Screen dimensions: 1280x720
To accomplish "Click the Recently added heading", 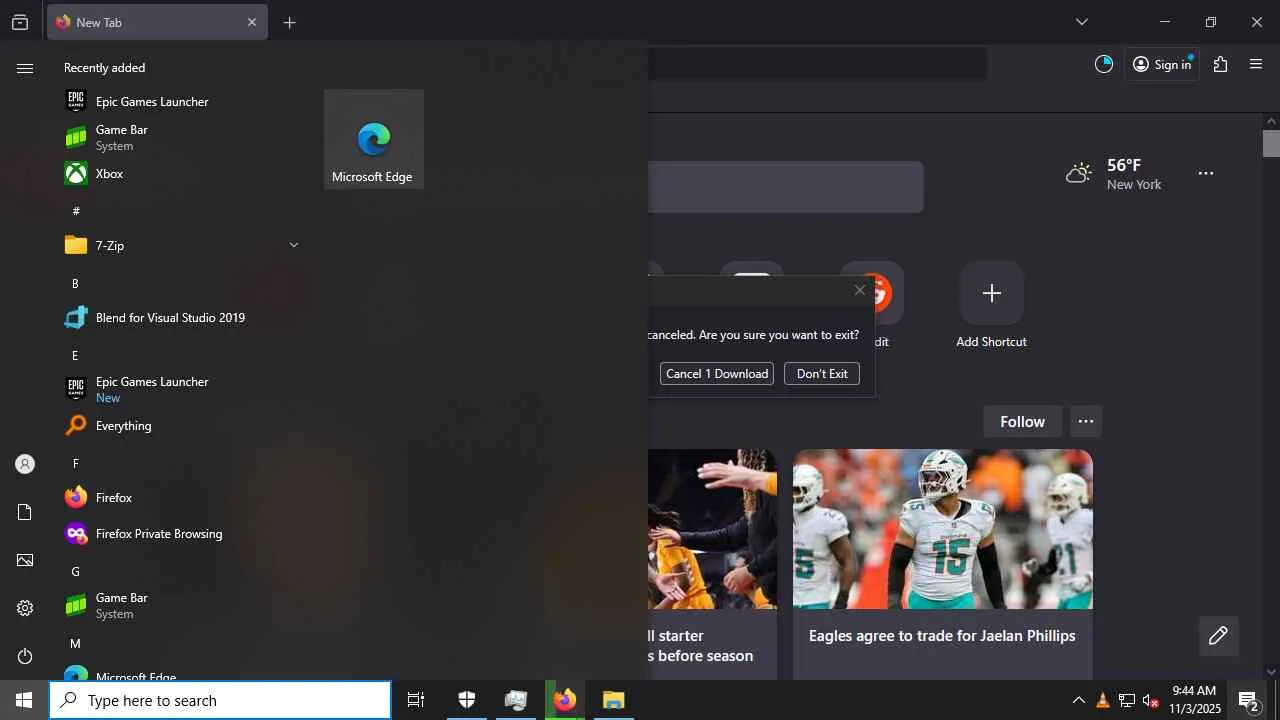I will [105, 67].
